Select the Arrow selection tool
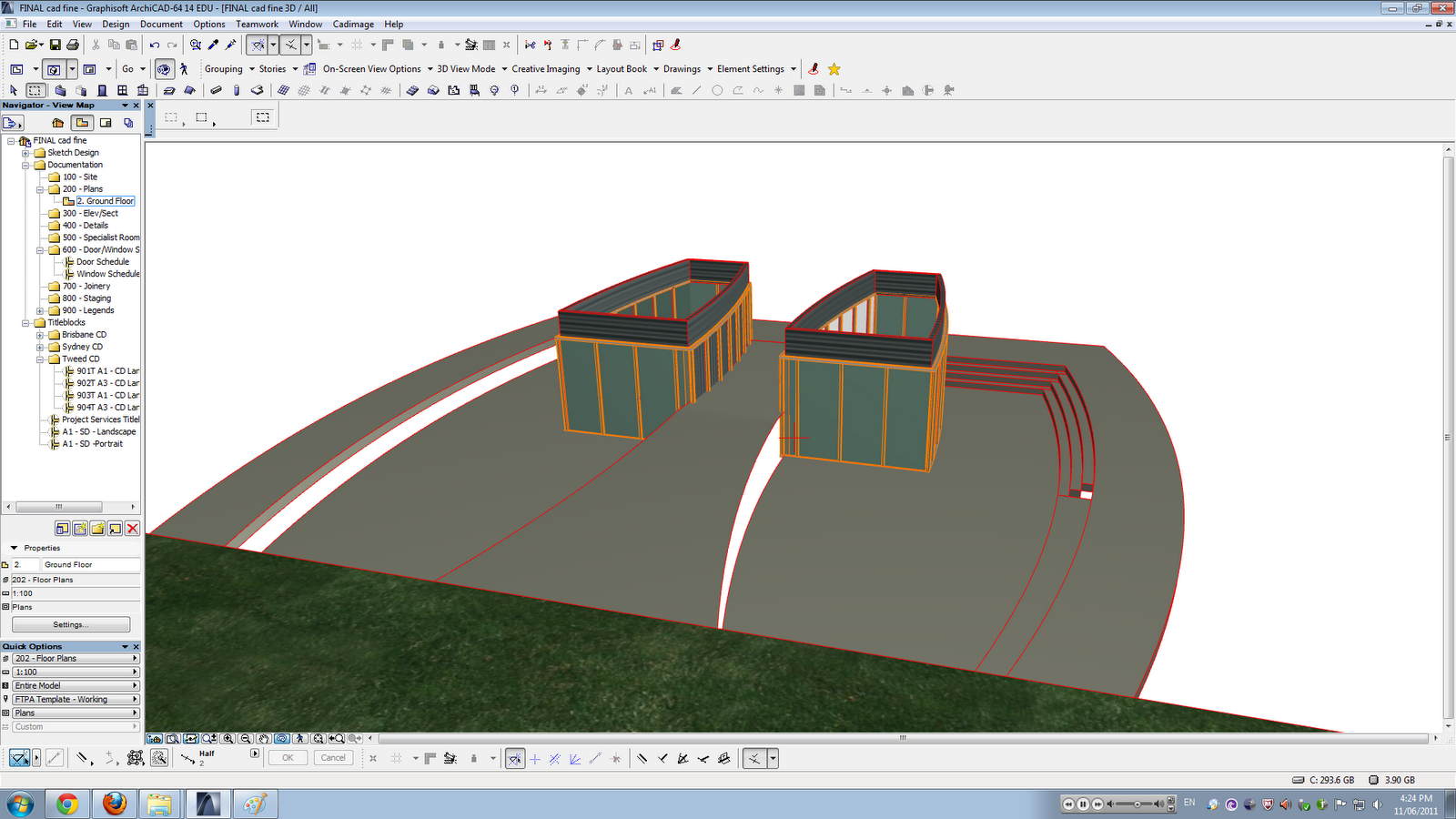Screen dimensions: 1456x819 point(14,90)
